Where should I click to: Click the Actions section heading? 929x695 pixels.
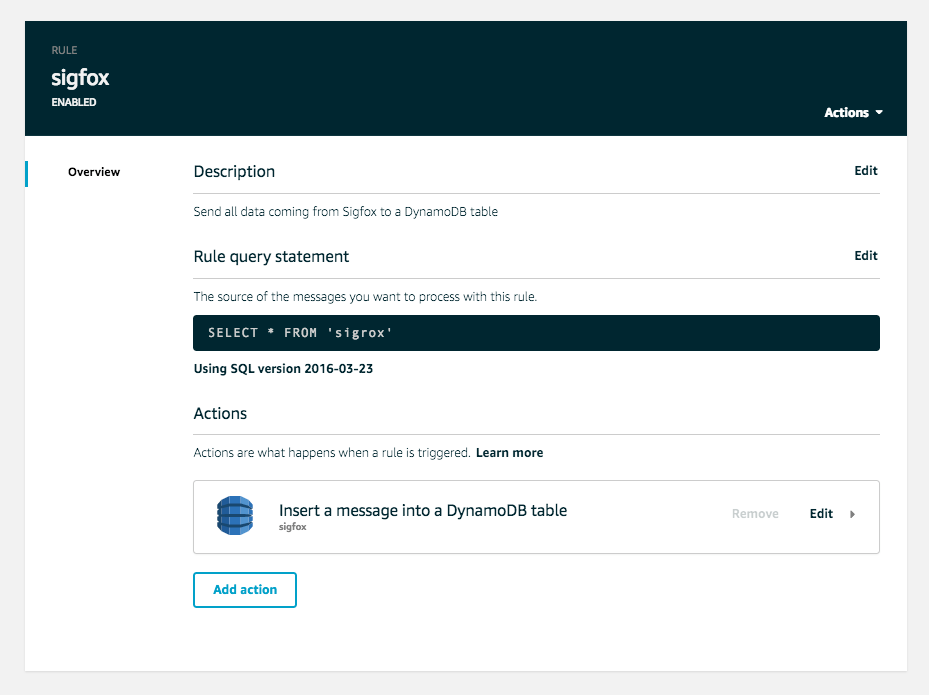(x=220, y=413)
